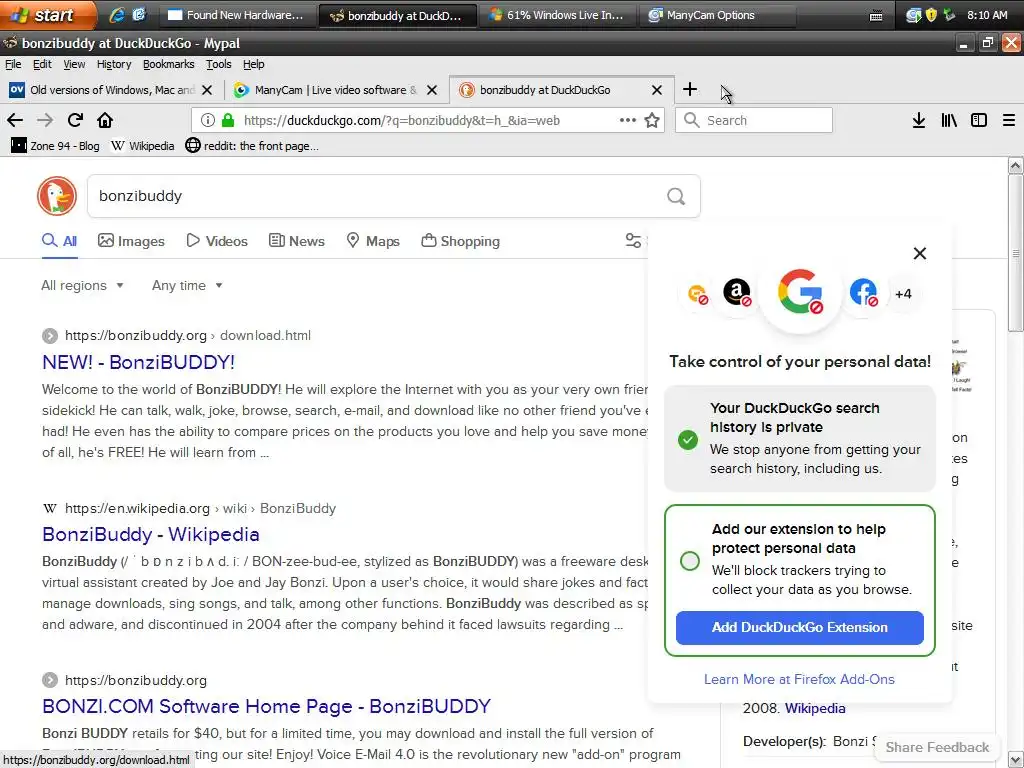The image size is (1024, 768).
Task: Click the toolbar Search box
Action: point(754,120)
